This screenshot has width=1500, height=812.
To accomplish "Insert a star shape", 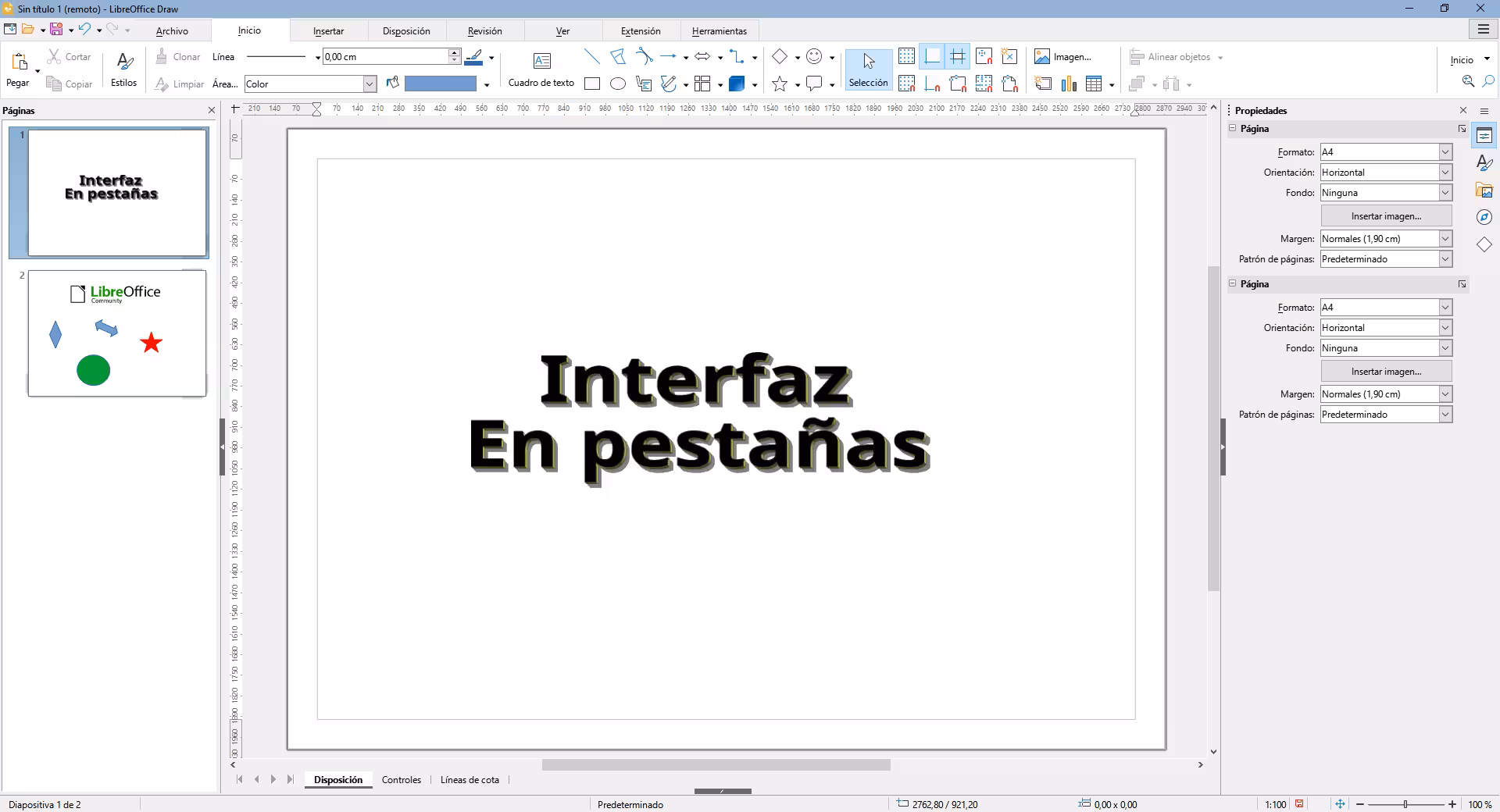I will [780, 84].
